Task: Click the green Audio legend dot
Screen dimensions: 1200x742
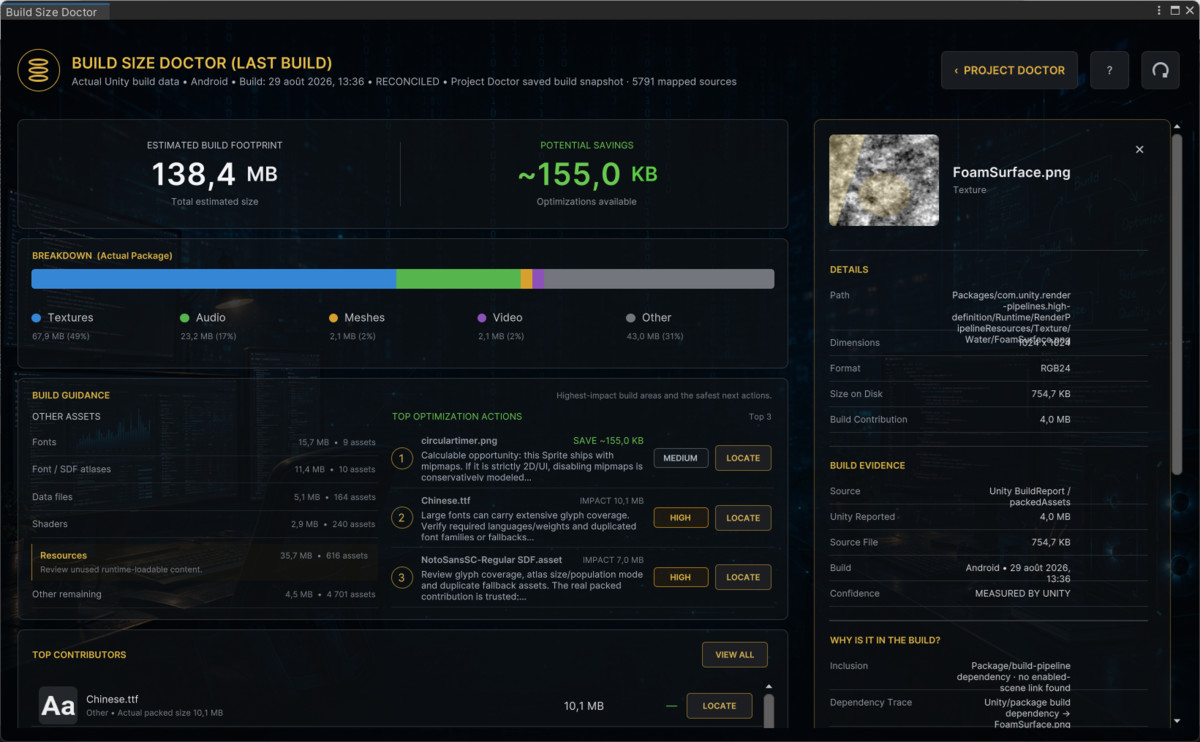Action: click(x=184, y=318)
